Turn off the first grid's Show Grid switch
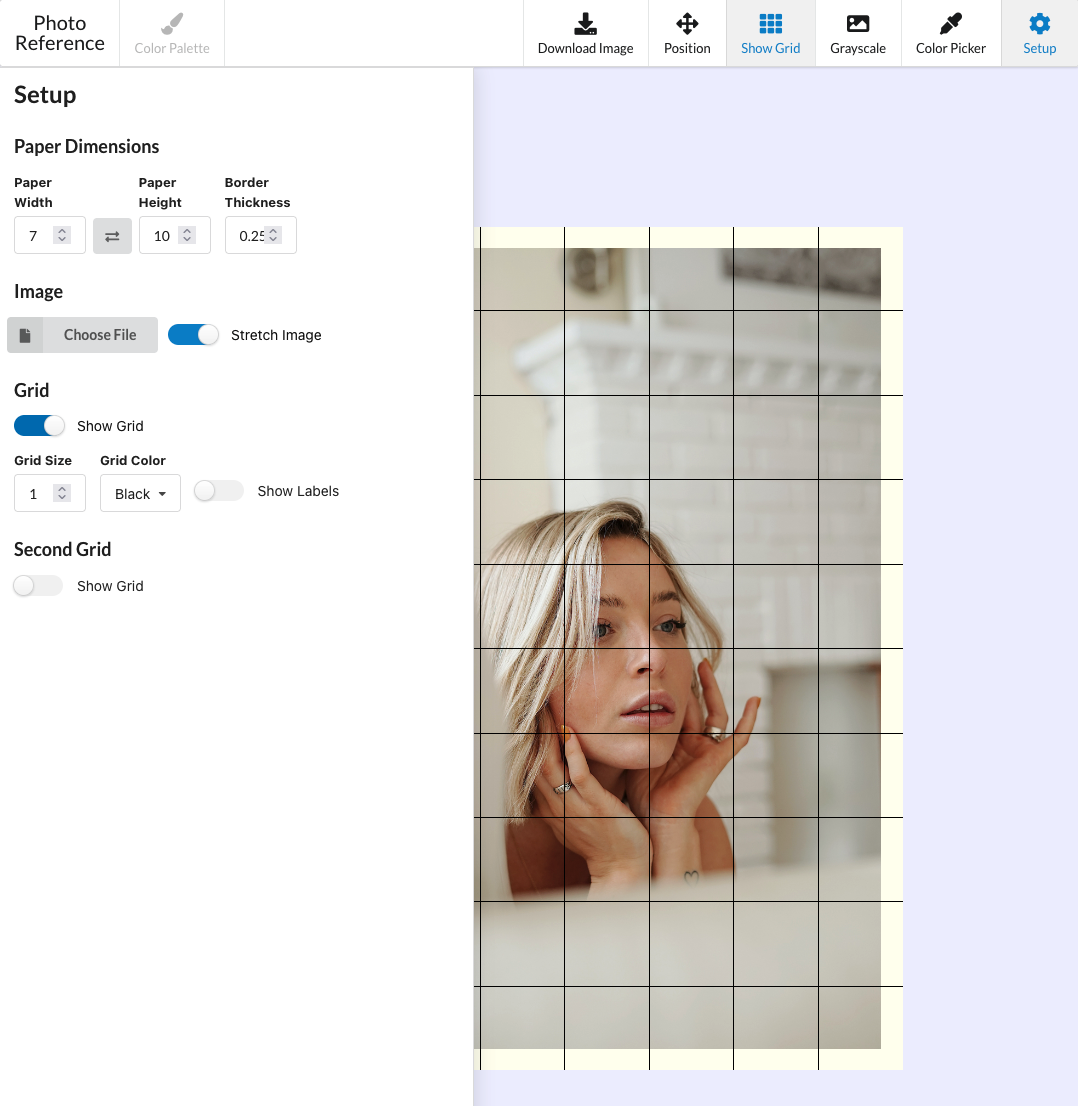The image size is (1078, 1106). coord(40,425)
